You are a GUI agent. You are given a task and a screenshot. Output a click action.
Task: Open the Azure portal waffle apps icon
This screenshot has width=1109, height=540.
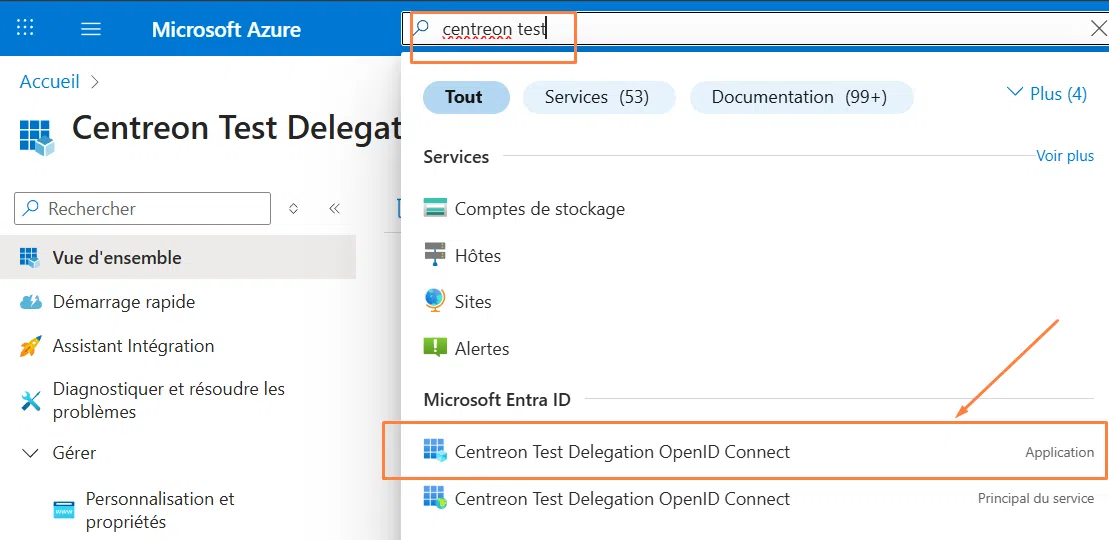(x=25, y=28)
